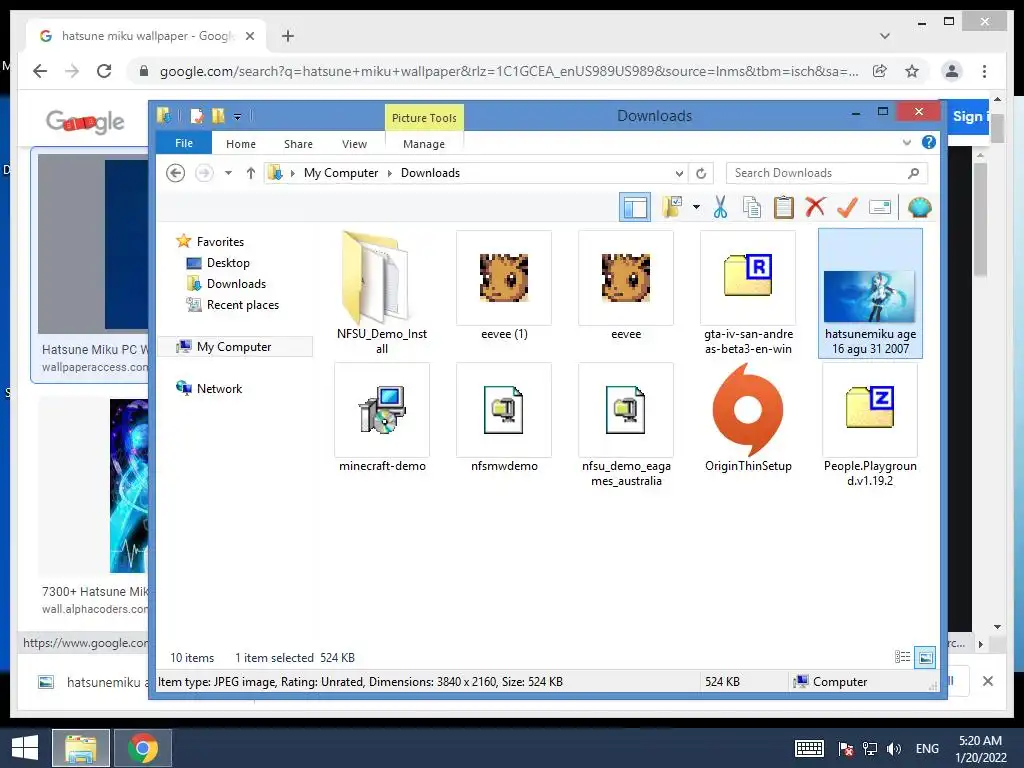
Task: Close the Chrome downloads bar
Action: point(987,681)
